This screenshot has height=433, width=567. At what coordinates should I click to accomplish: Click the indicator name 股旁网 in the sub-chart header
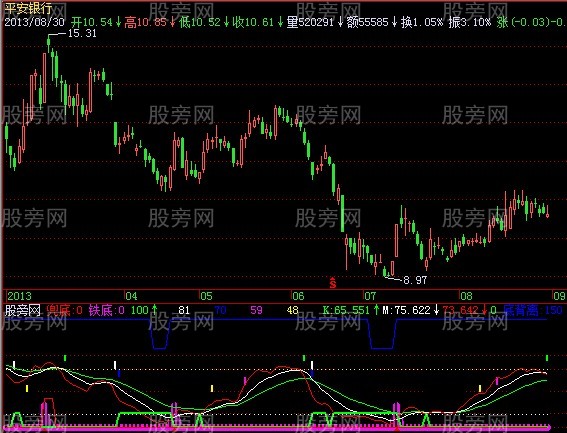[x=22, y=310]
